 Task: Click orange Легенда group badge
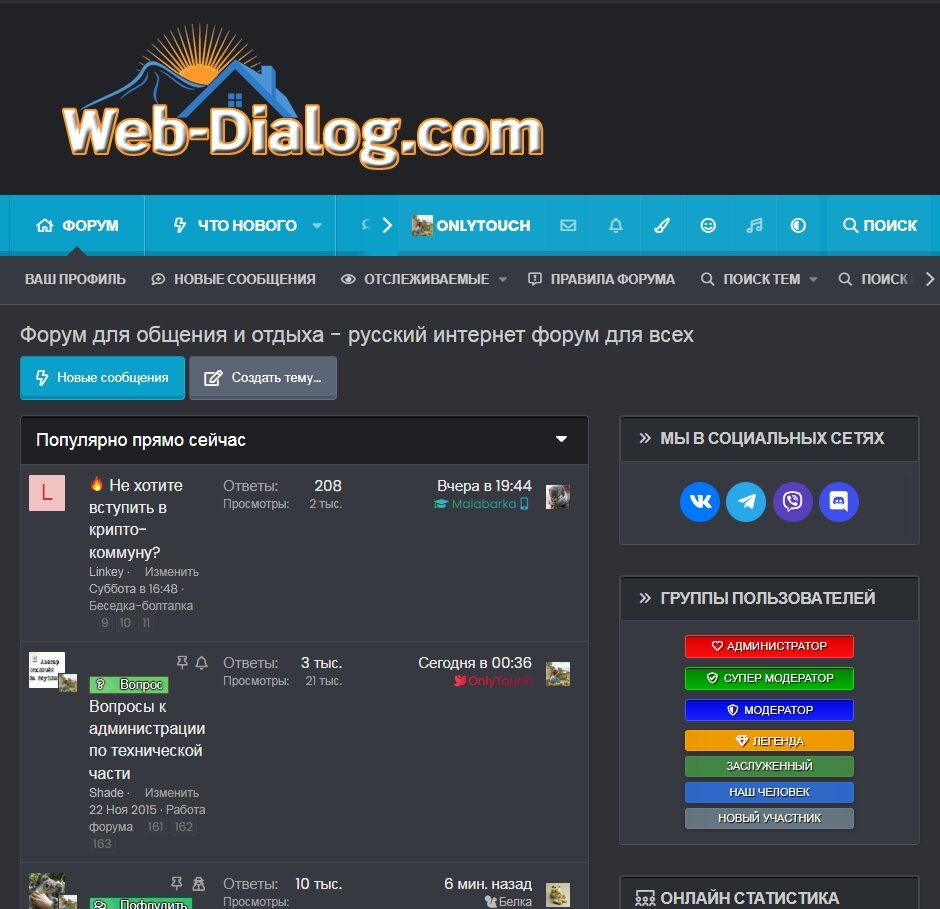coord(769,741)
